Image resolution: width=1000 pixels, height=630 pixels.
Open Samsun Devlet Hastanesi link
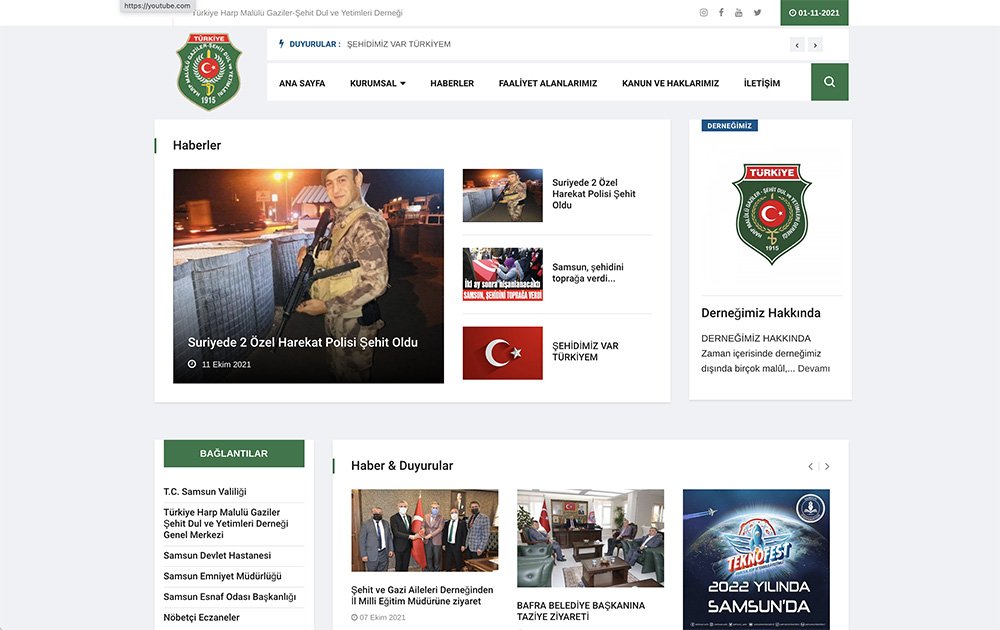point(217,555)
